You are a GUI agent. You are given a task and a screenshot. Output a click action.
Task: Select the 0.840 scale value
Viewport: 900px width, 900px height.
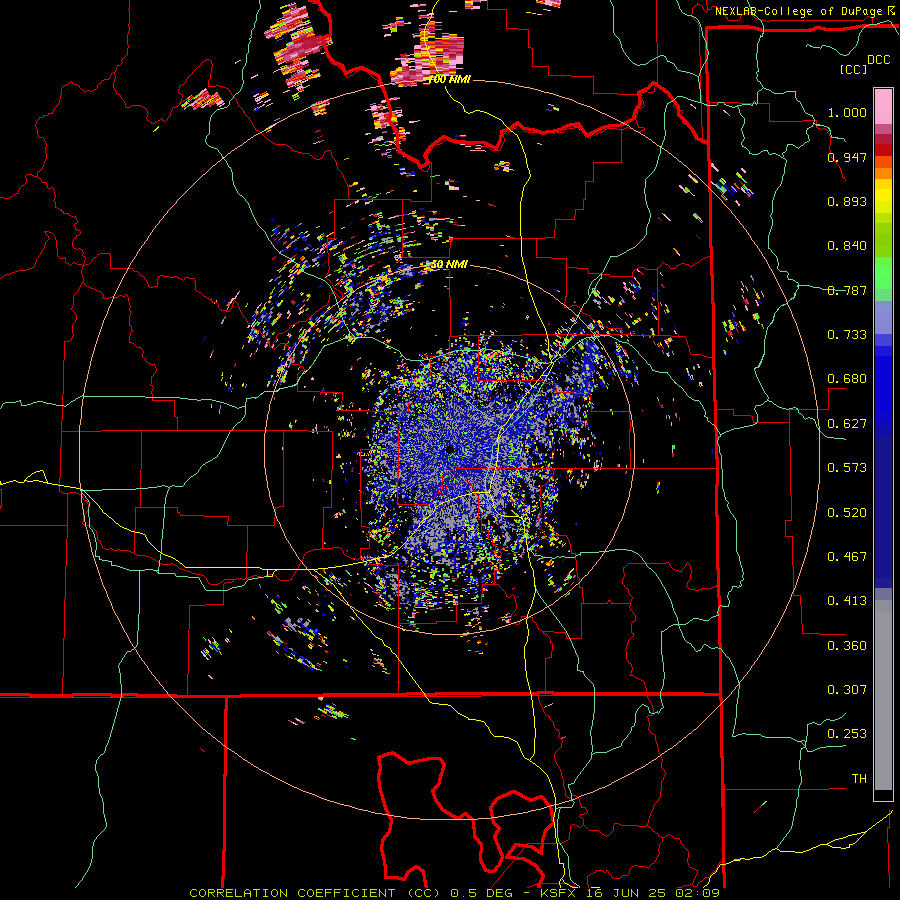[847, 246]
